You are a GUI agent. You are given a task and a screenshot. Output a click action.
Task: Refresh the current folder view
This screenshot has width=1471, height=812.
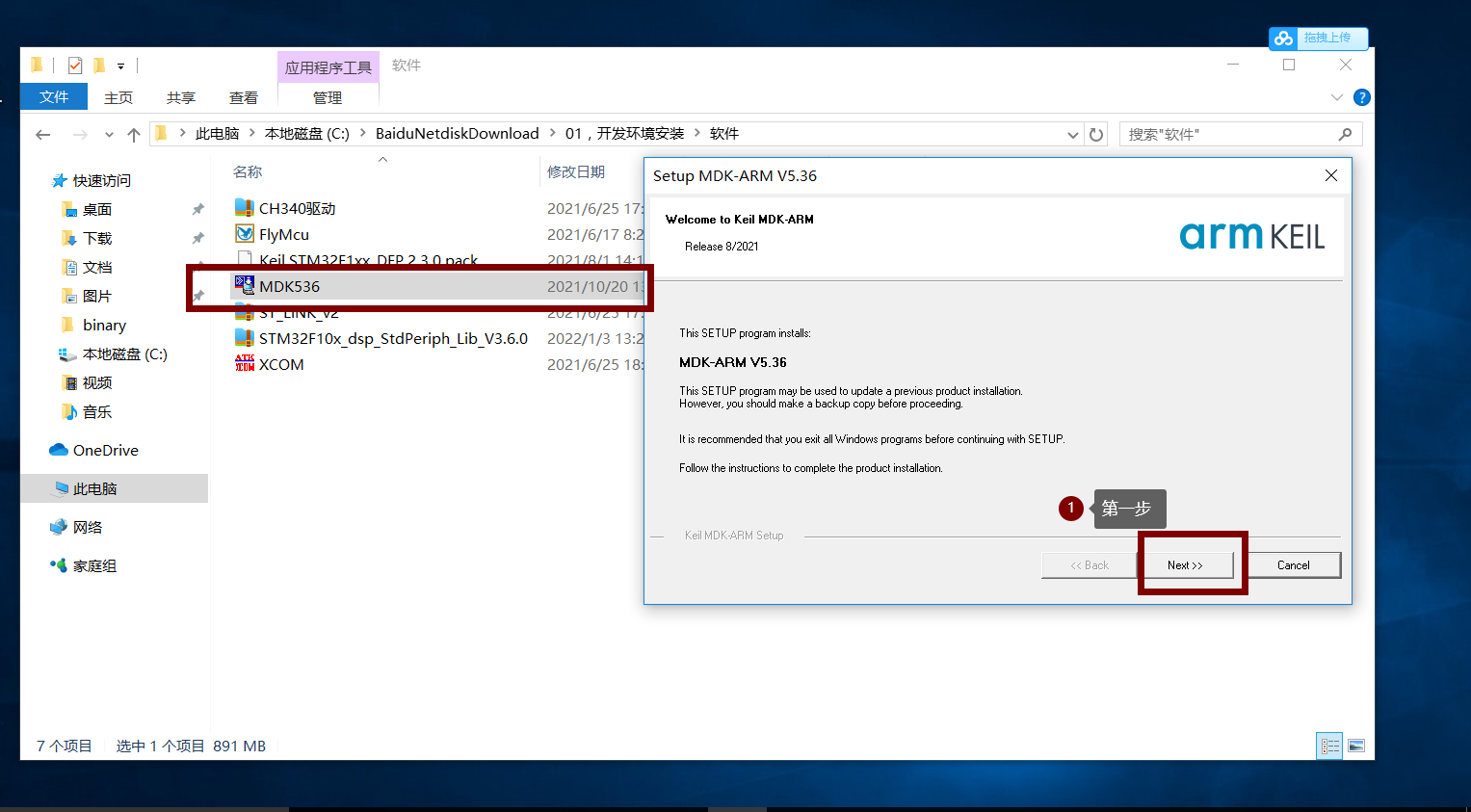[1096, 134]
